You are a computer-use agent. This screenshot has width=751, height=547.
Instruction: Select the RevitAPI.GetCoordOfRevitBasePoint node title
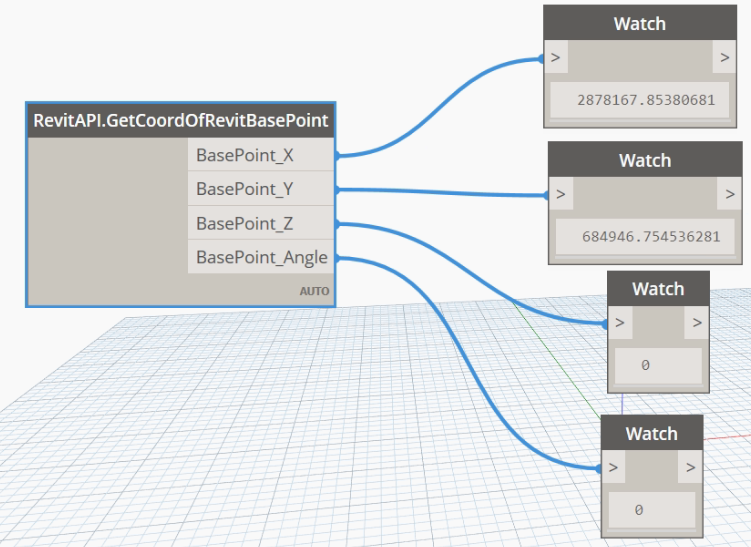[x=181, y=120]
